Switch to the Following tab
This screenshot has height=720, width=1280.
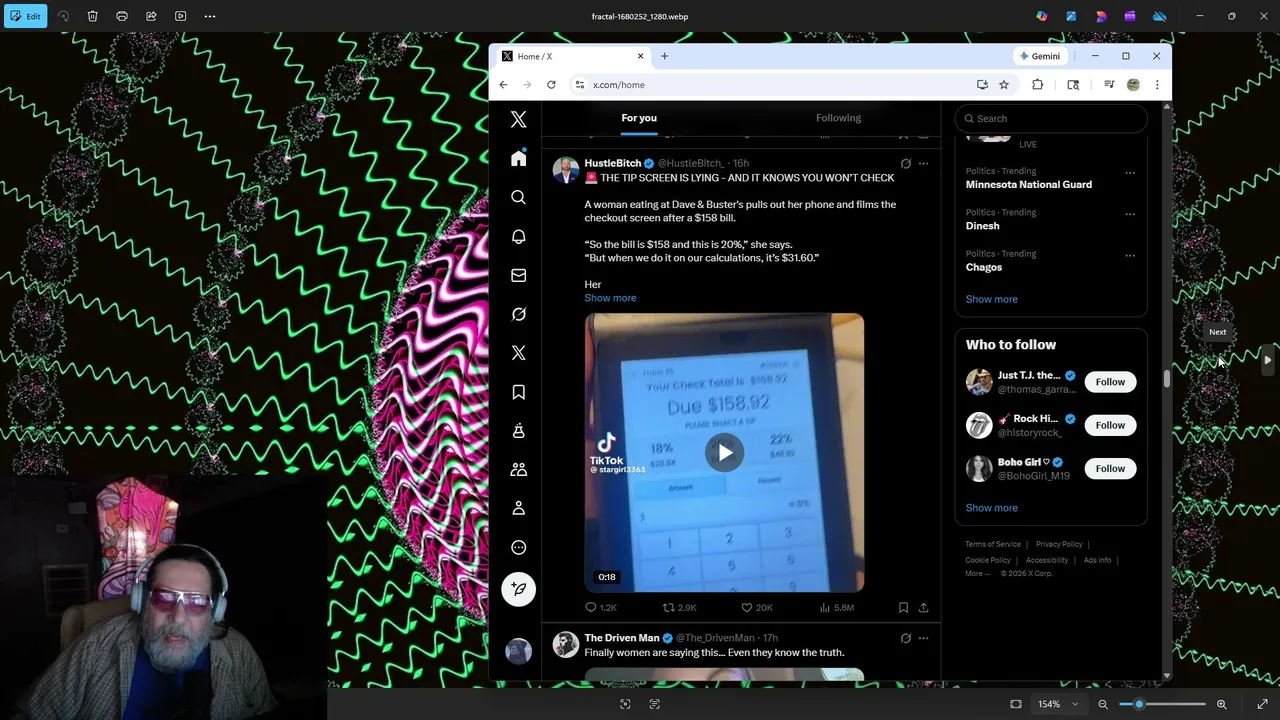pyautogui.click(x=838, y=118)
